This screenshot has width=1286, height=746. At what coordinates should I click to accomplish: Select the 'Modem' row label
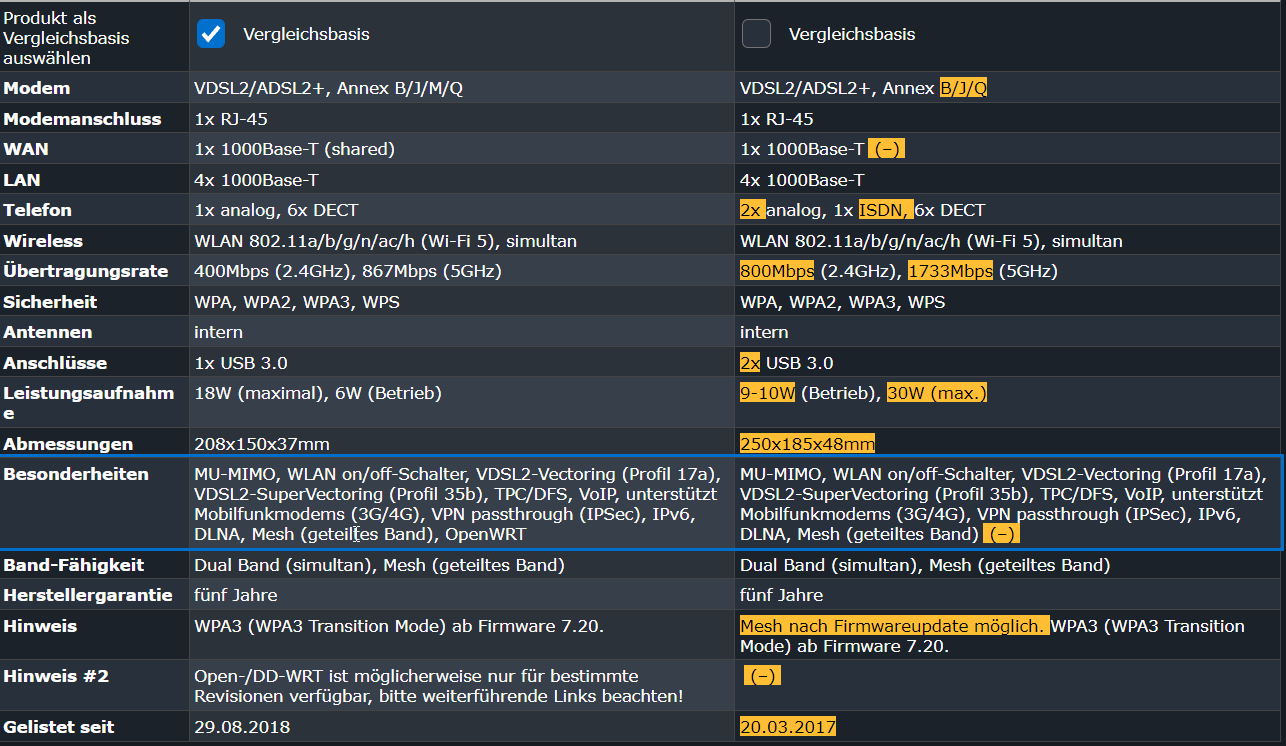click(37, 88)
